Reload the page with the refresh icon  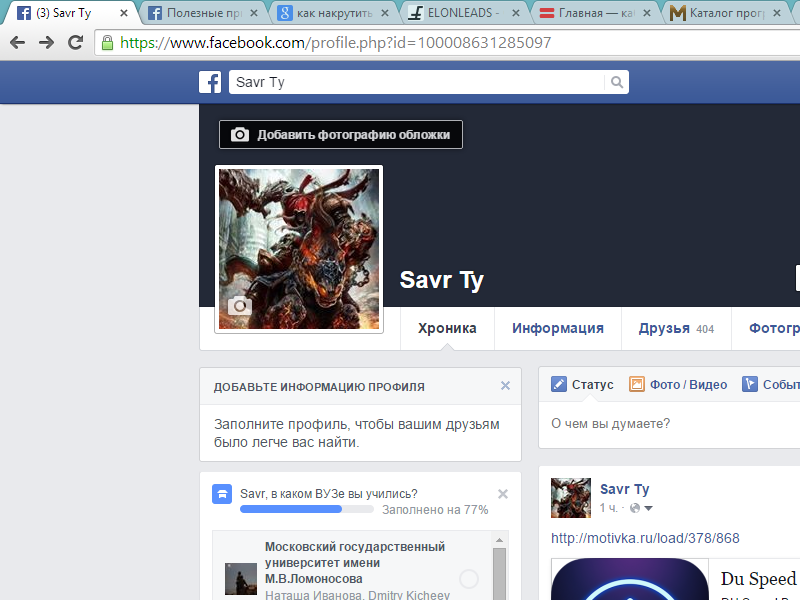pyautogui.click(x=76, y=42)
